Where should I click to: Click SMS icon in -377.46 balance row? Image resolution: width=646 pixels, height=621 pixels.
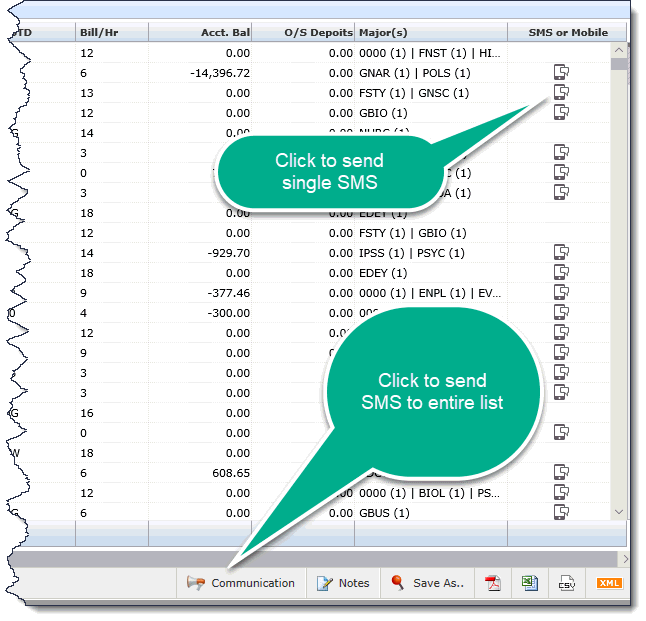[561, 293]
